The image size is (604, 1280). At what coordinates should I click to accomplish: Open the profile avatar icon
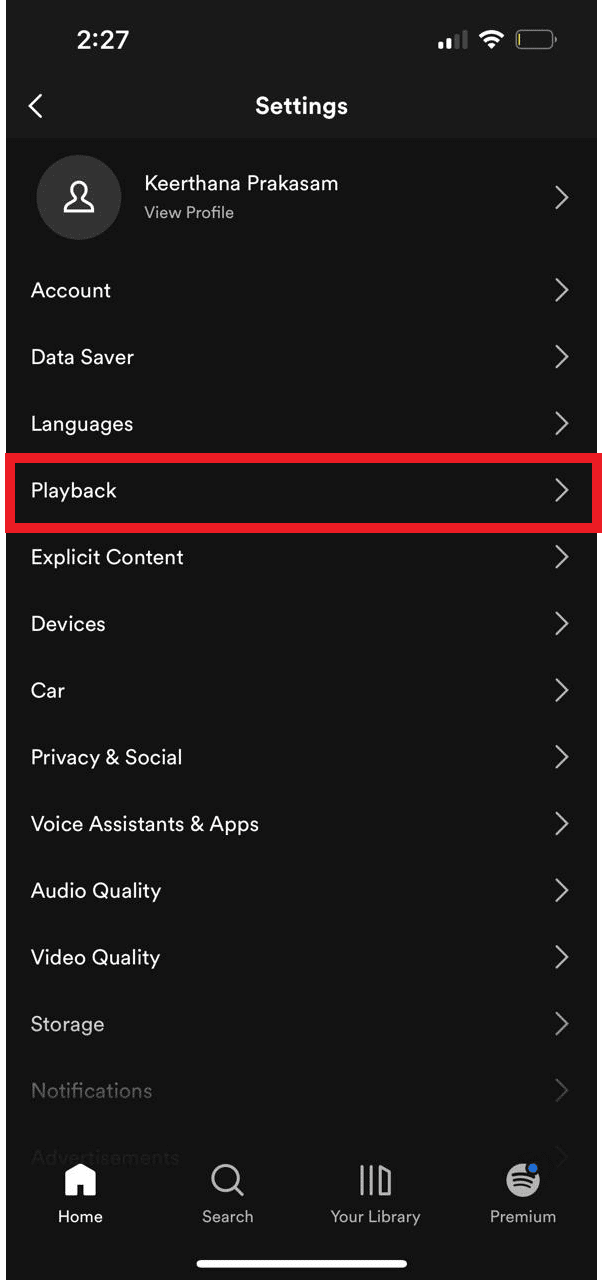(79, 197)
